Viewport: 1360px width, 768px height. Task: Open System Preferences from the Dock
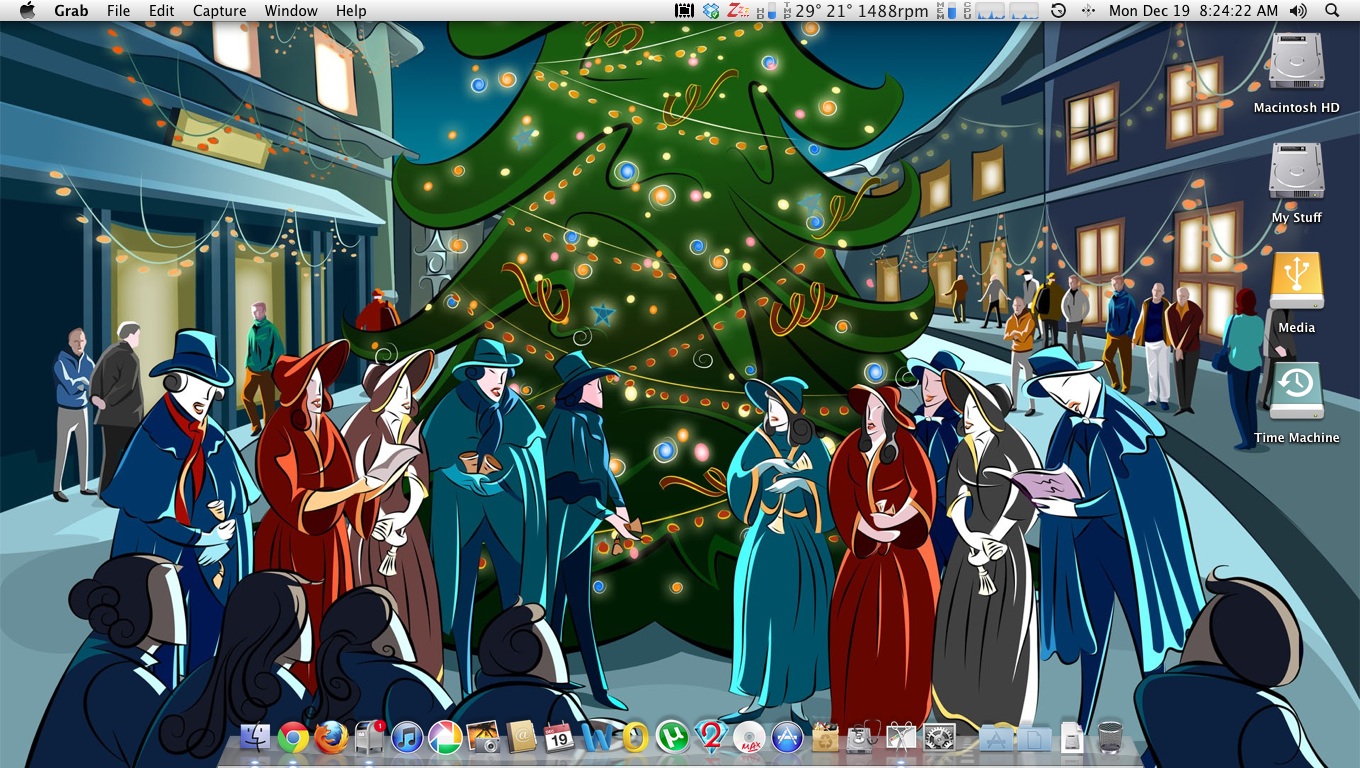[x=939, y=738]
